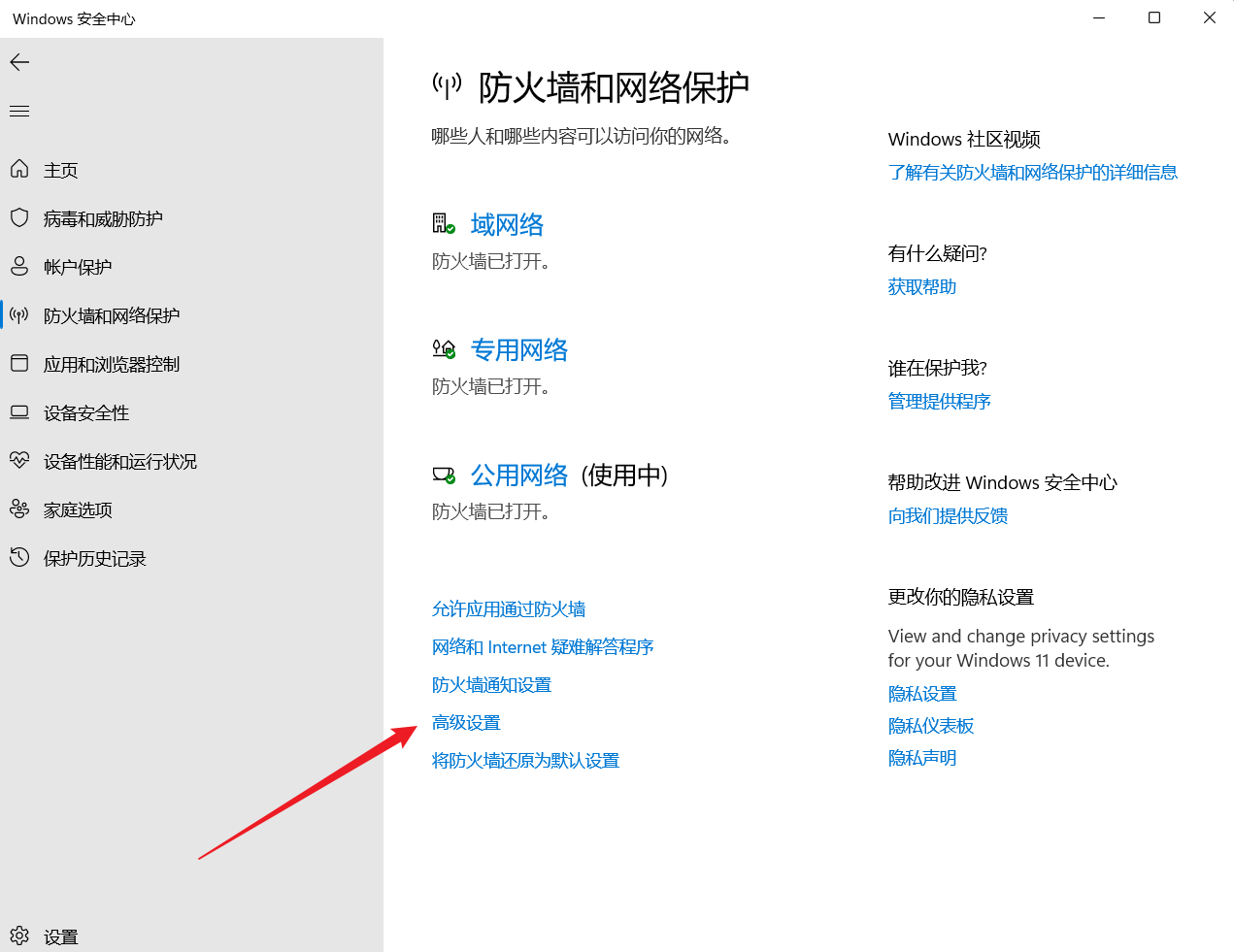Image resolution: width=1234 pixels, height=952 pixels.
Task: Click the building icon beside 域网络
Action: 444,224
